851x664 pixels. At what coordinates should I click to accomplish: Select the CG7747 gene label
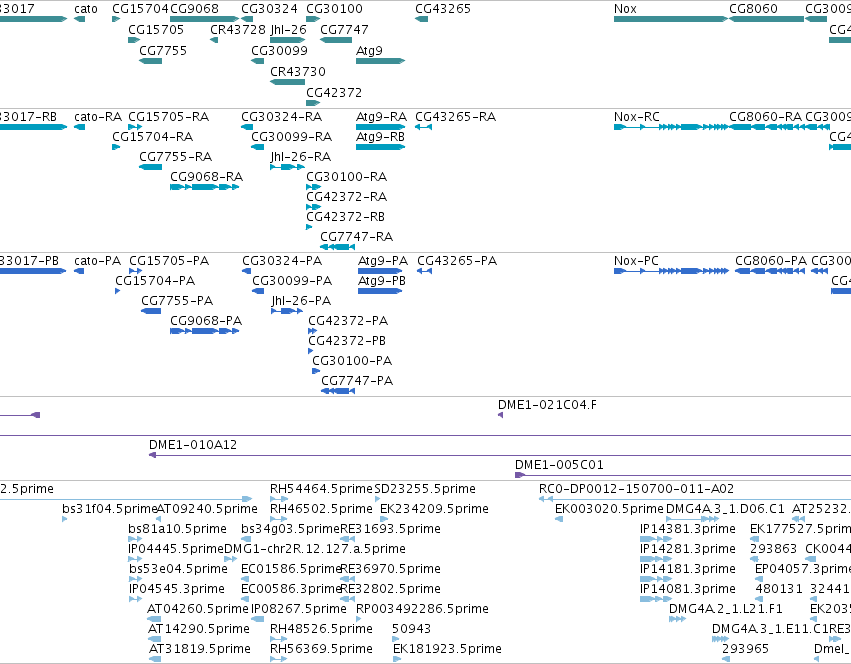pos(344,30)
